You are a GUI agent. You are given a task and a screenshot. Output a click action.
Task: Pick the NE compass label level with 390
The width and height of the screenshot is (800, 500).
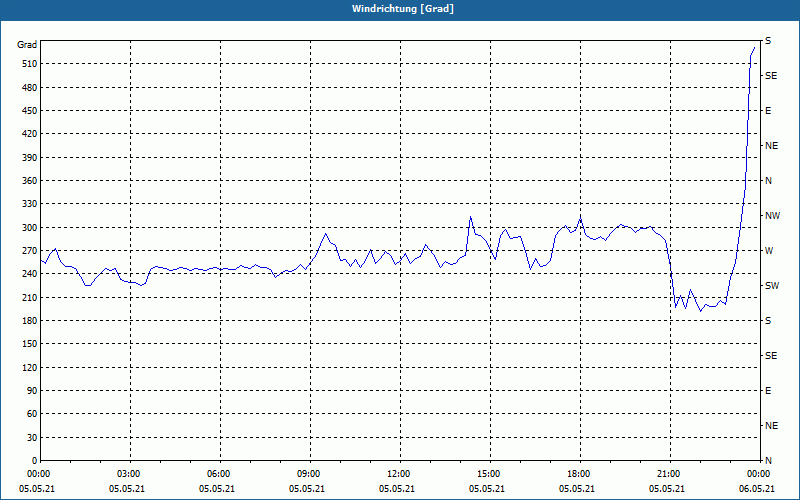[771, 146]
